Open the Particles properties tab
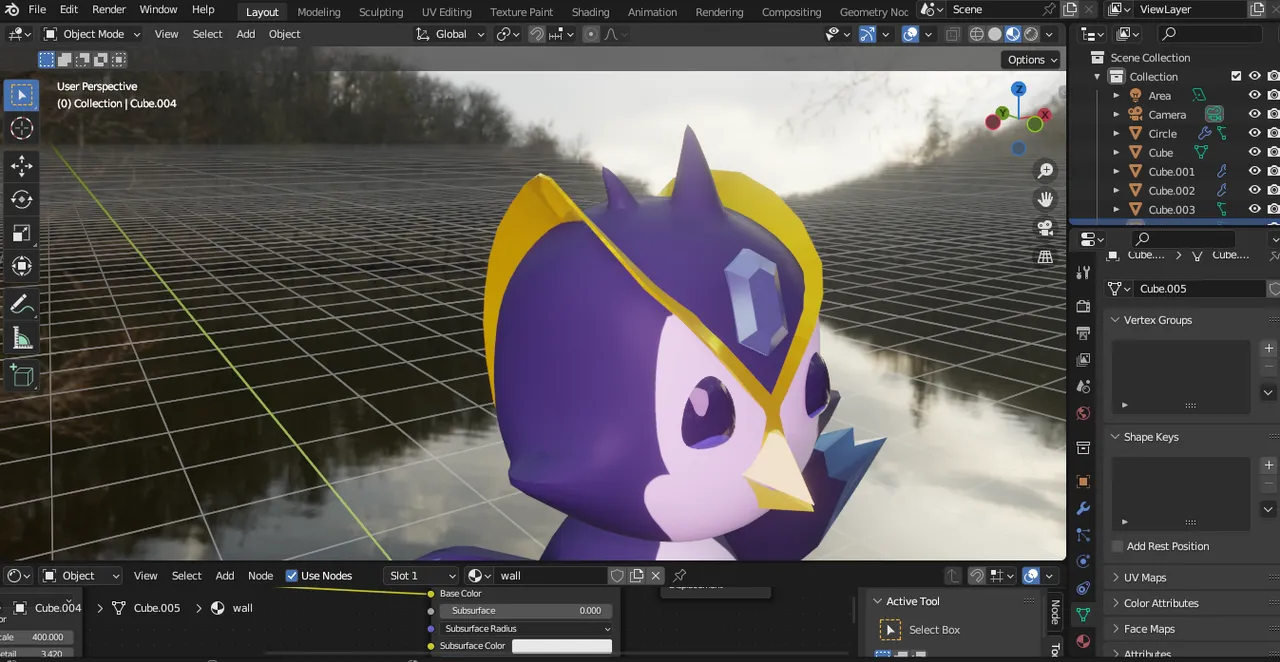The height and width of the screenshot is (662, 1280). click(x=1083, y=535)
